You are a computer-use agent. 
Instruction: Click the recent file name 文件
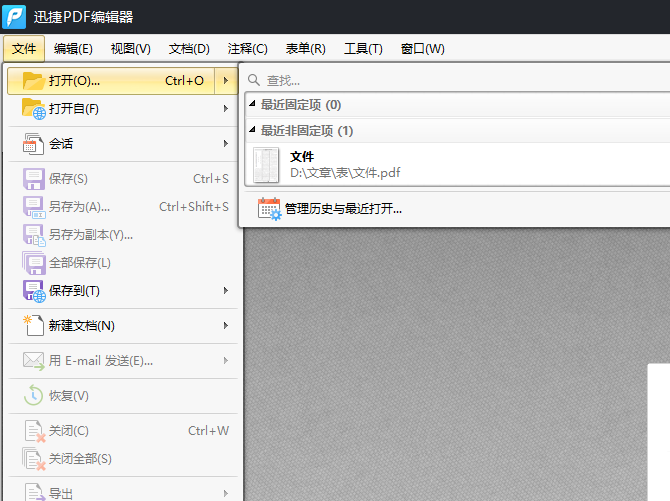[302, 156]
